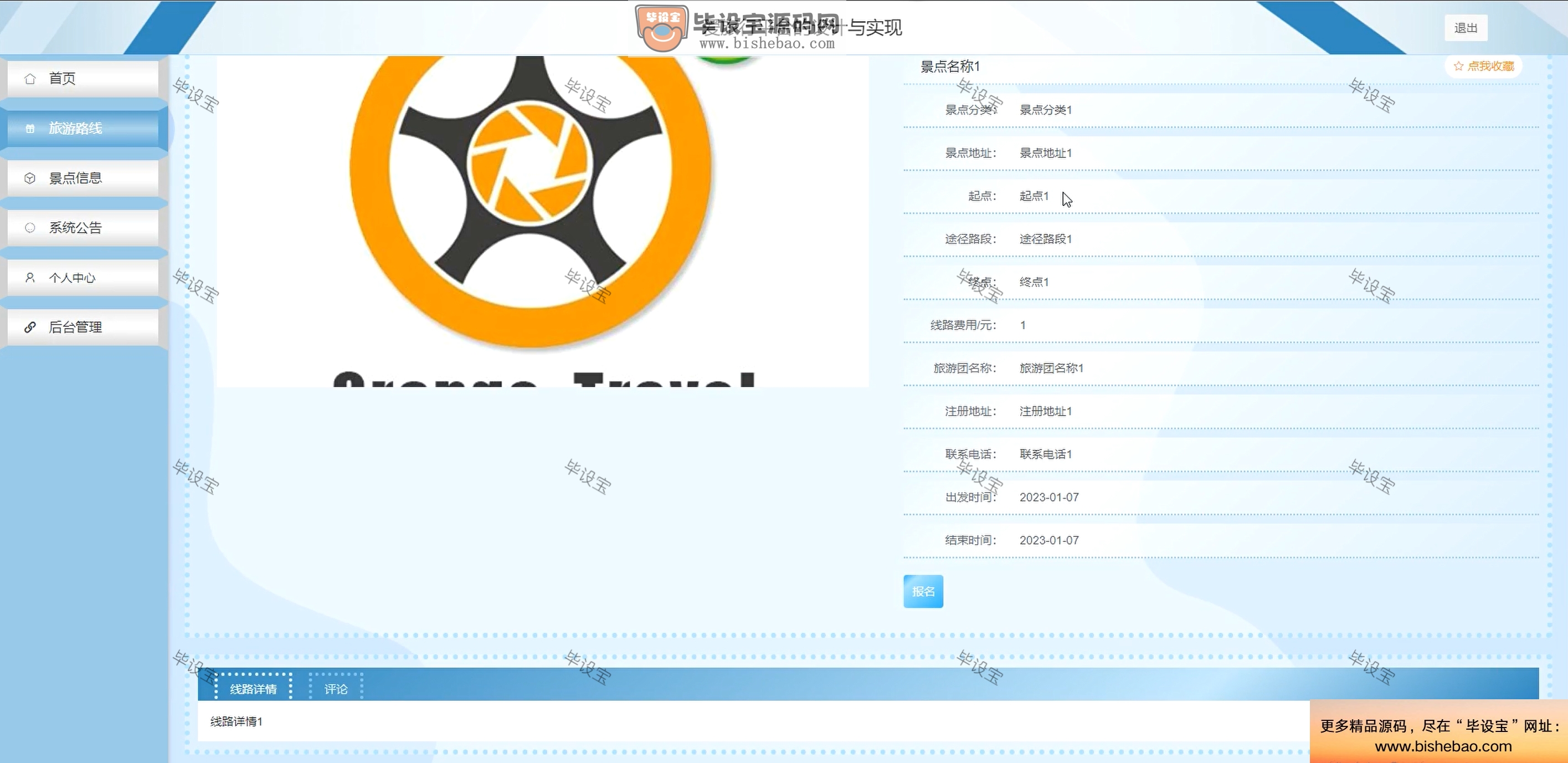Click the value 联系电话1
This screenshot has height=763, width=1568.
point(1045,454)
